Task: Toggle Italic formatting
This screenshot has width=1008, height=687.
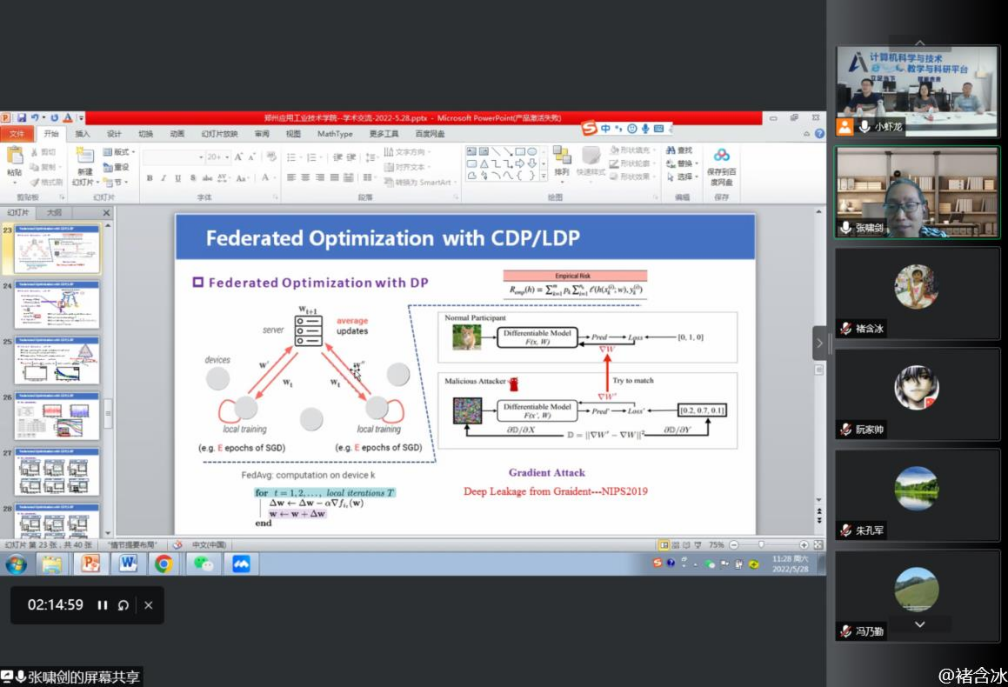Action: 164,178
